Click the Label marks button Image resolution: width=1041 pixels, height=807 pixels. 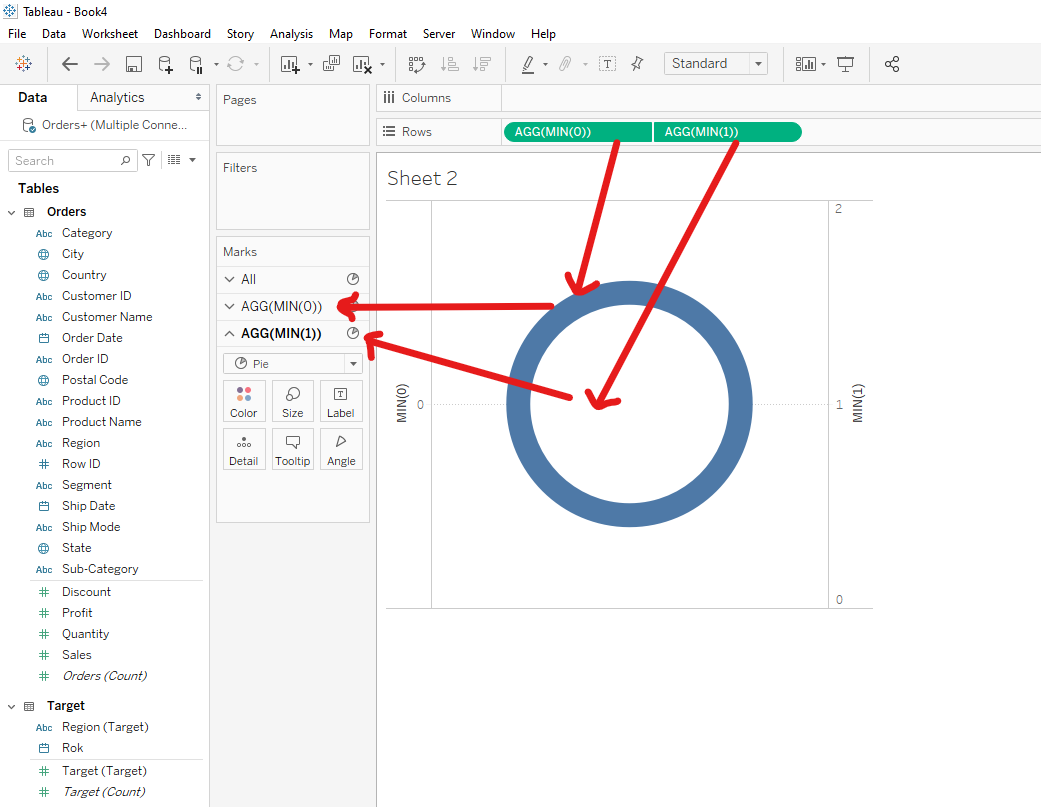coord(340,401)
